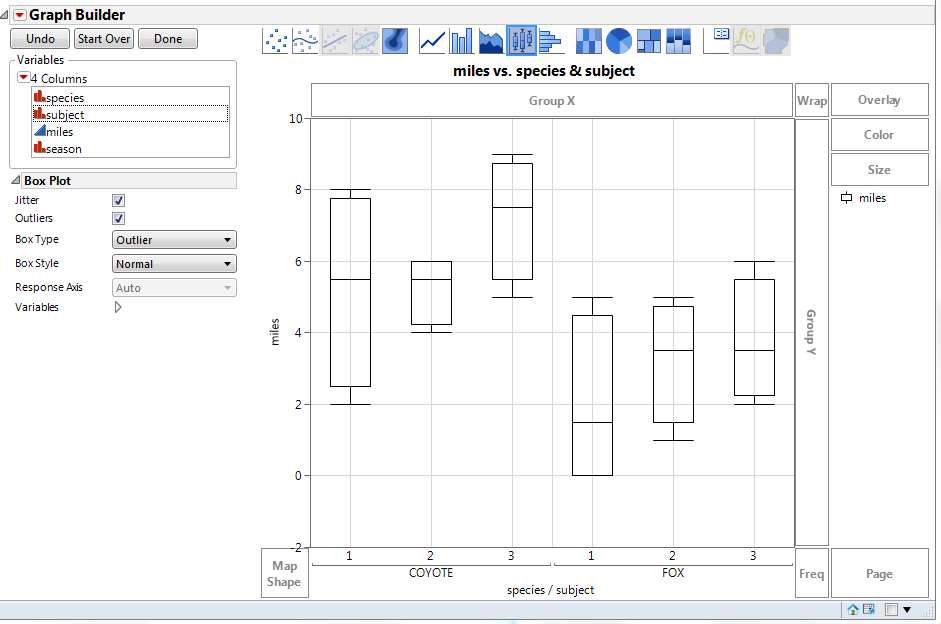The width and height of the screenshot is (941, 624).
Task: Select the Points scatter element icon
Action: coord(275,41)
